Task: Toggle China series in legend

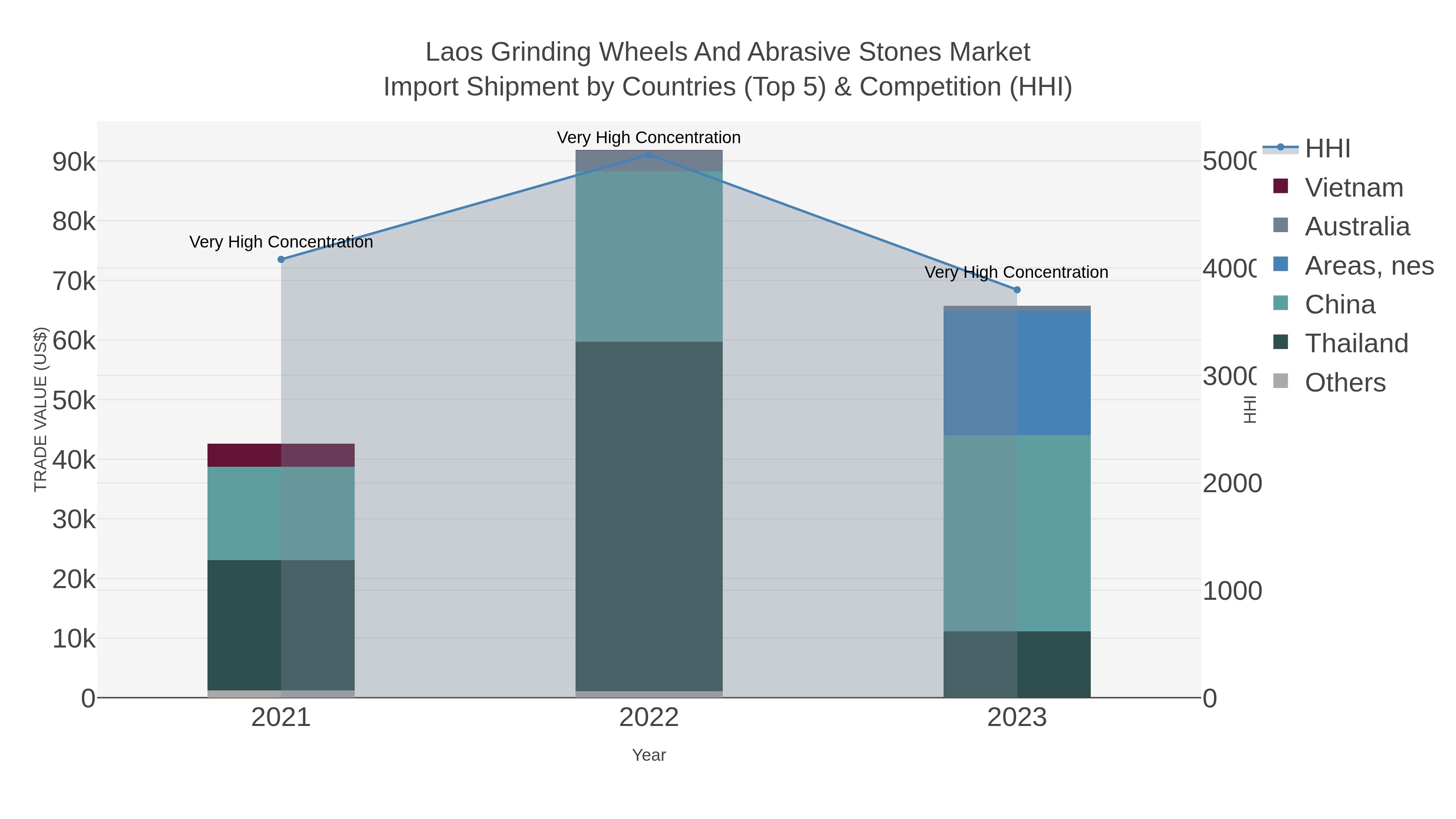Action: tap(1324, 304)
